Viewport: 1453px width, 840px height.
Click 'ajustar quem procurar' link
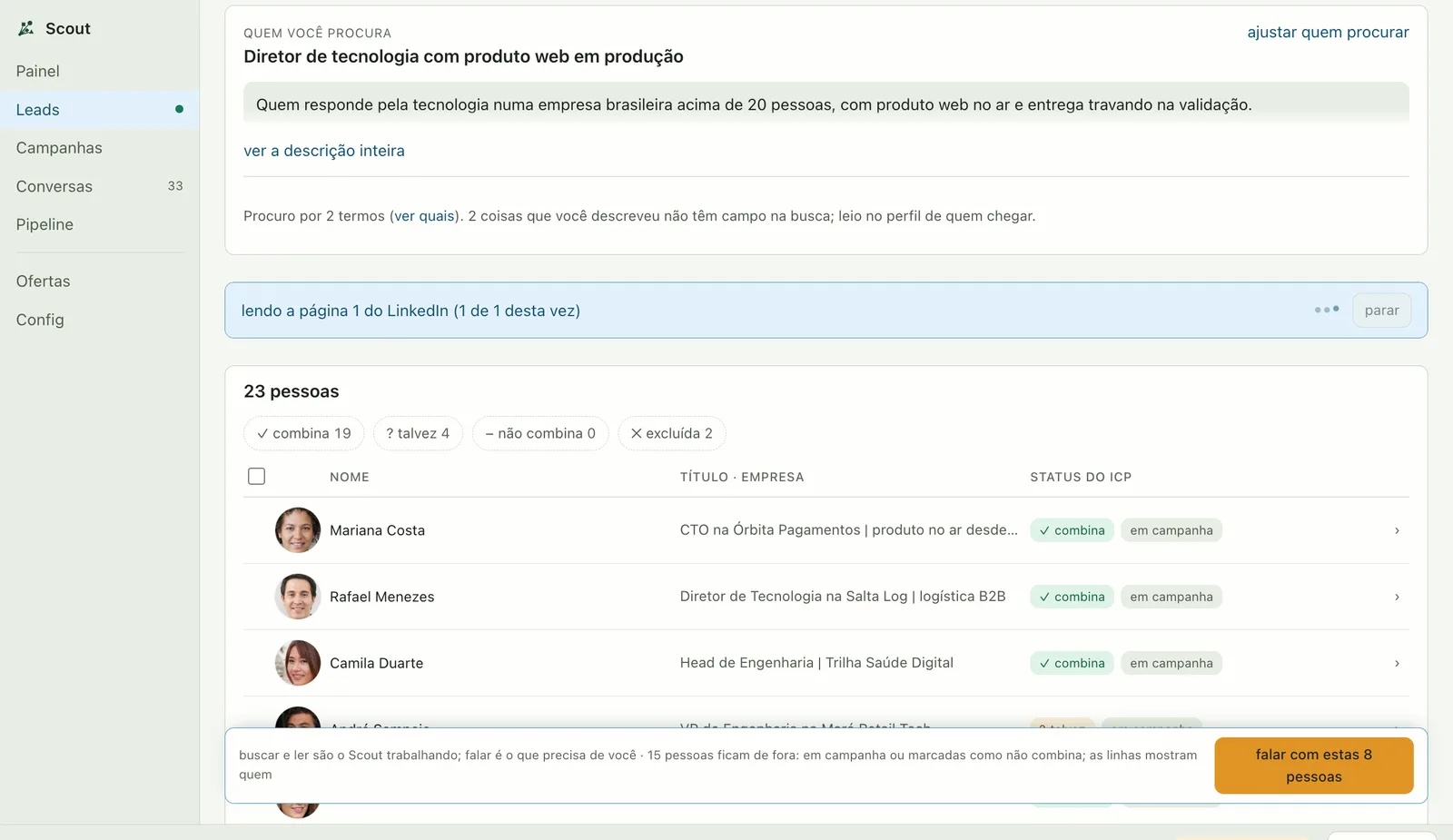(1328, 32)
